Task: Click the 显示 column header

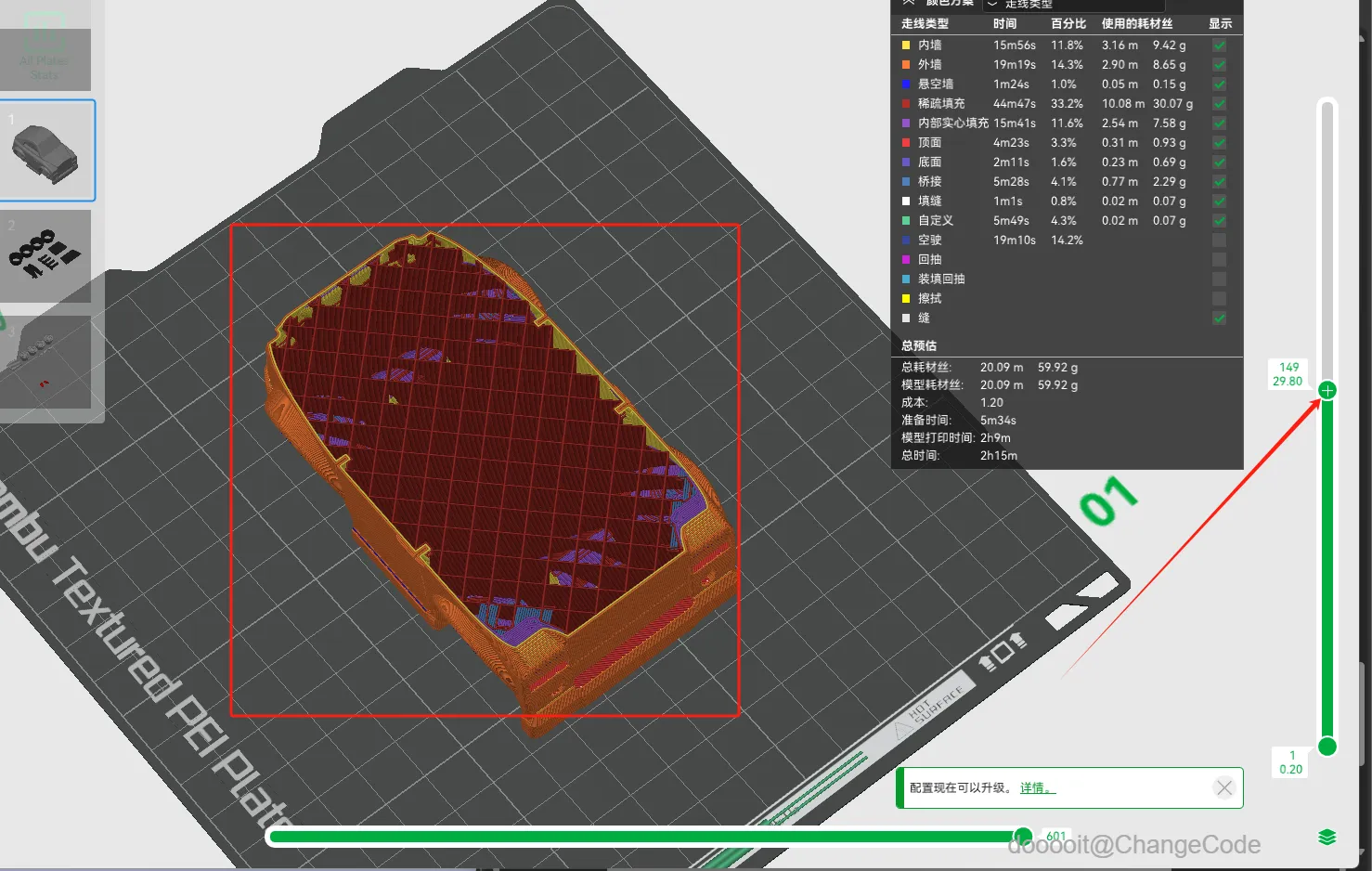Action: pyautogui.click(x=1220, y=24)
